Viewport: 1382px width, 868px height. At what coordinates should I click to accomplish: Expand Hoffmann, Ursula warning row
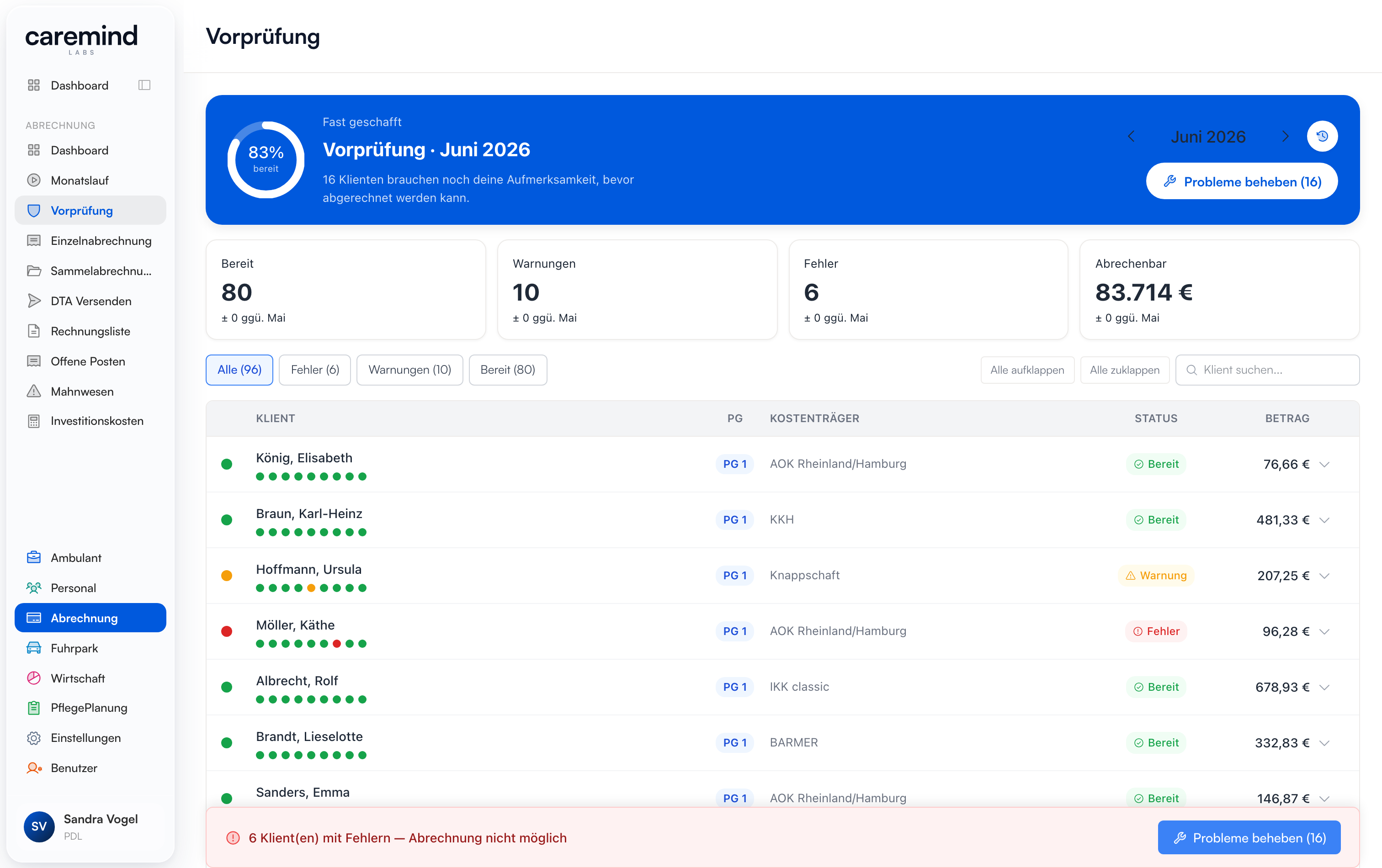tap(1324, 576)
